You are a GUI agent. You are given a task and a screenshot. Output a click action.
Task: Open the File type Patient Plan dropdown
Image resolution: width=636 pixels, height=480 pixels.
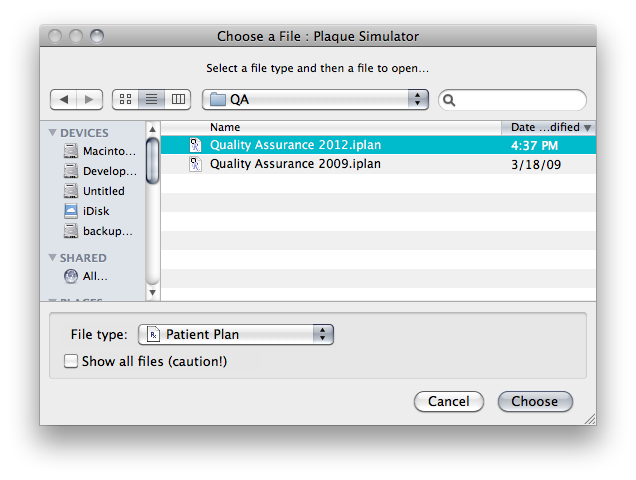(x=236, y=334)
